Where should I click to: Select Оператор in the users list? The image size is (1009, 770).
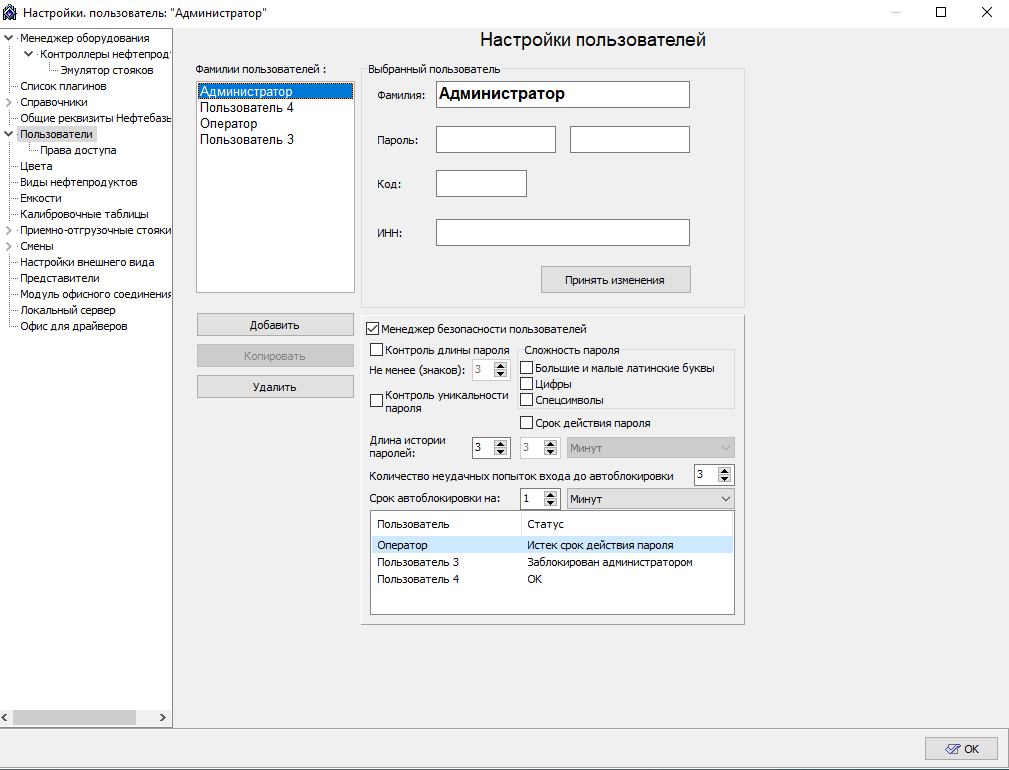pyautogui.click(x=275, y=124)
